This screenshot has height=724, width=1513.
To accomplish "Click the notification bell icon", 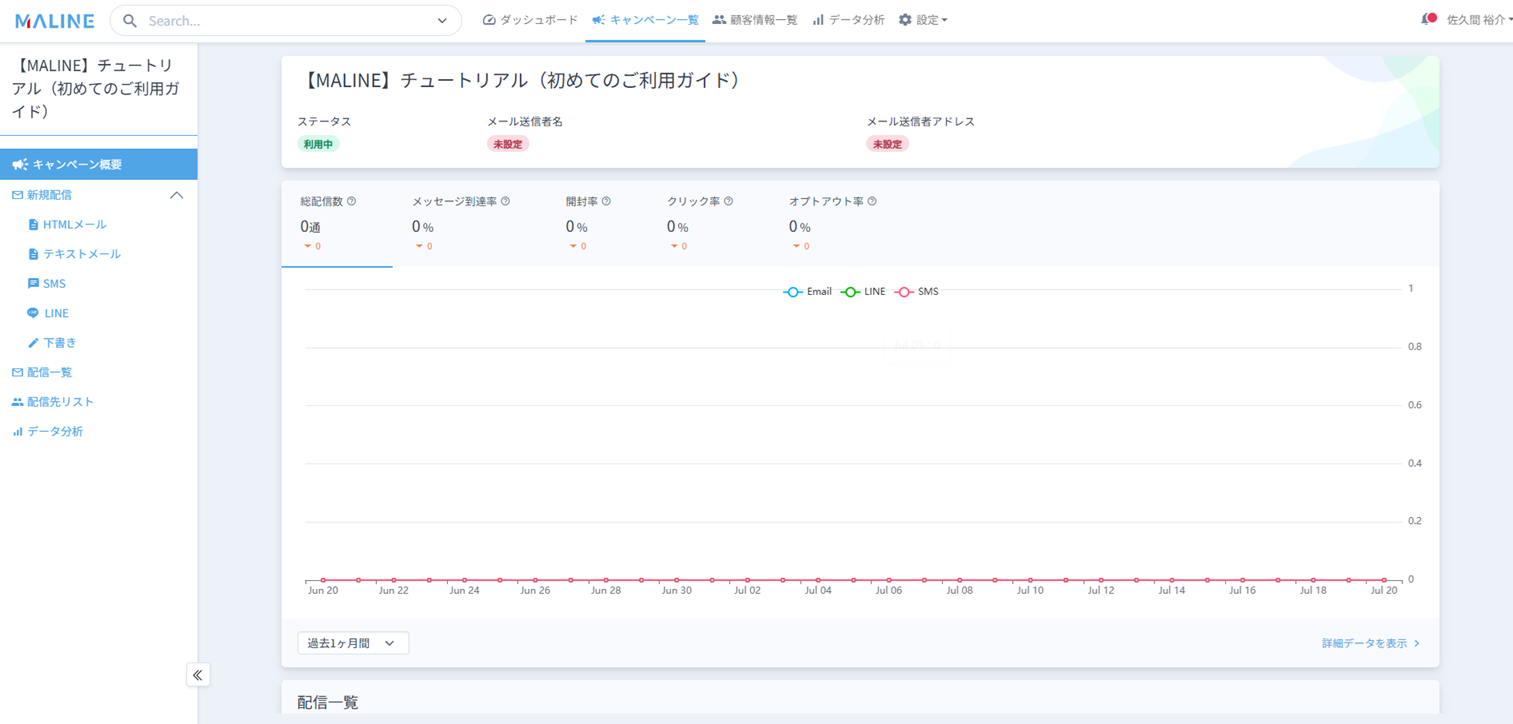I will (1428, 19).
